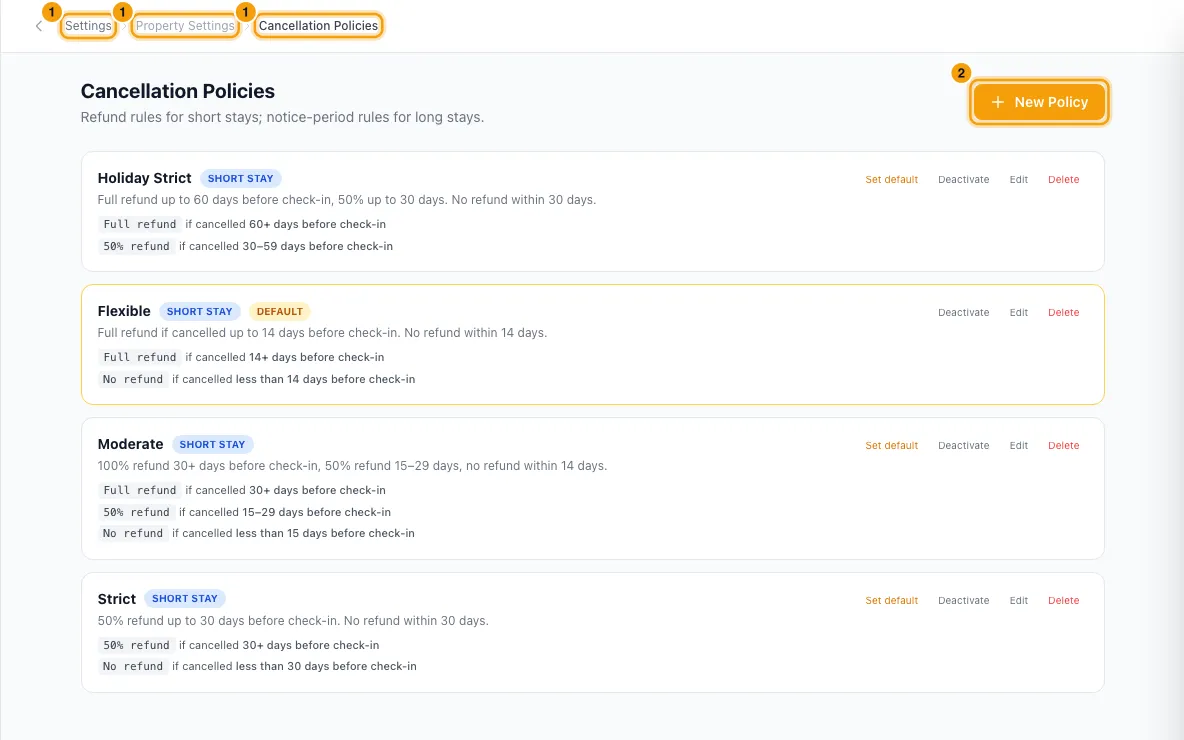Edit the Moderate policy
1184x740 pixels.
(1019, 446)
